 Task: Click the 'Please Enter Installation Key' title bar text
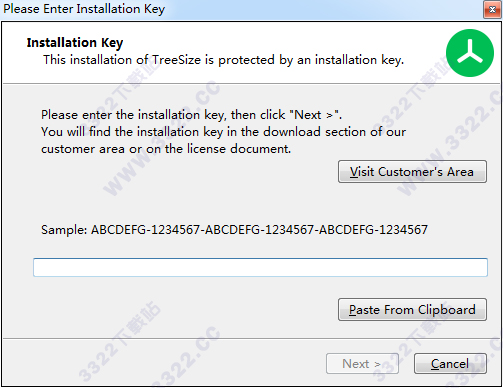(84, 9)
